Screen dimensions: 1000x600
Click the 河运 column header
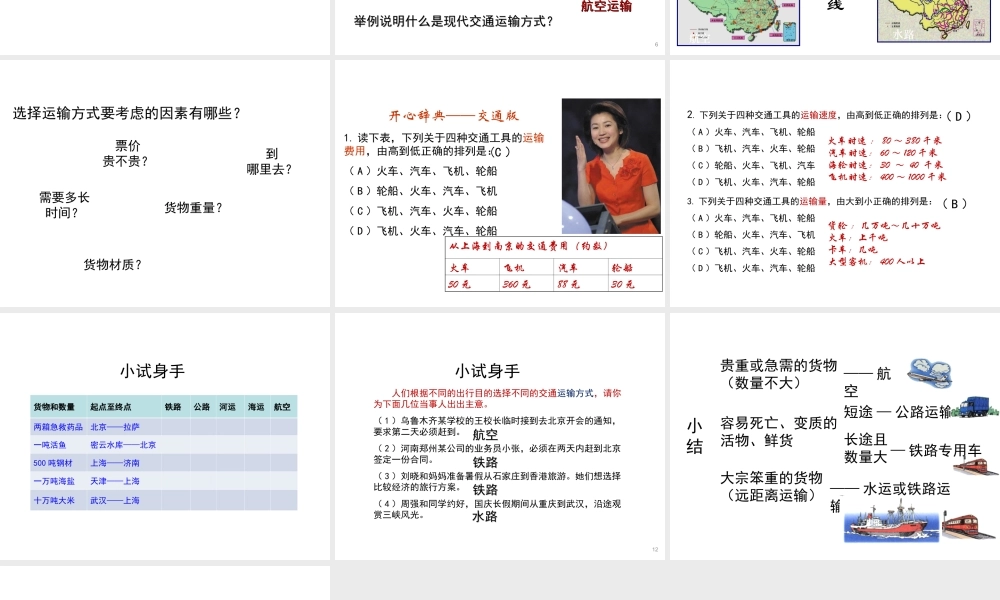click(x=228, y=407)
